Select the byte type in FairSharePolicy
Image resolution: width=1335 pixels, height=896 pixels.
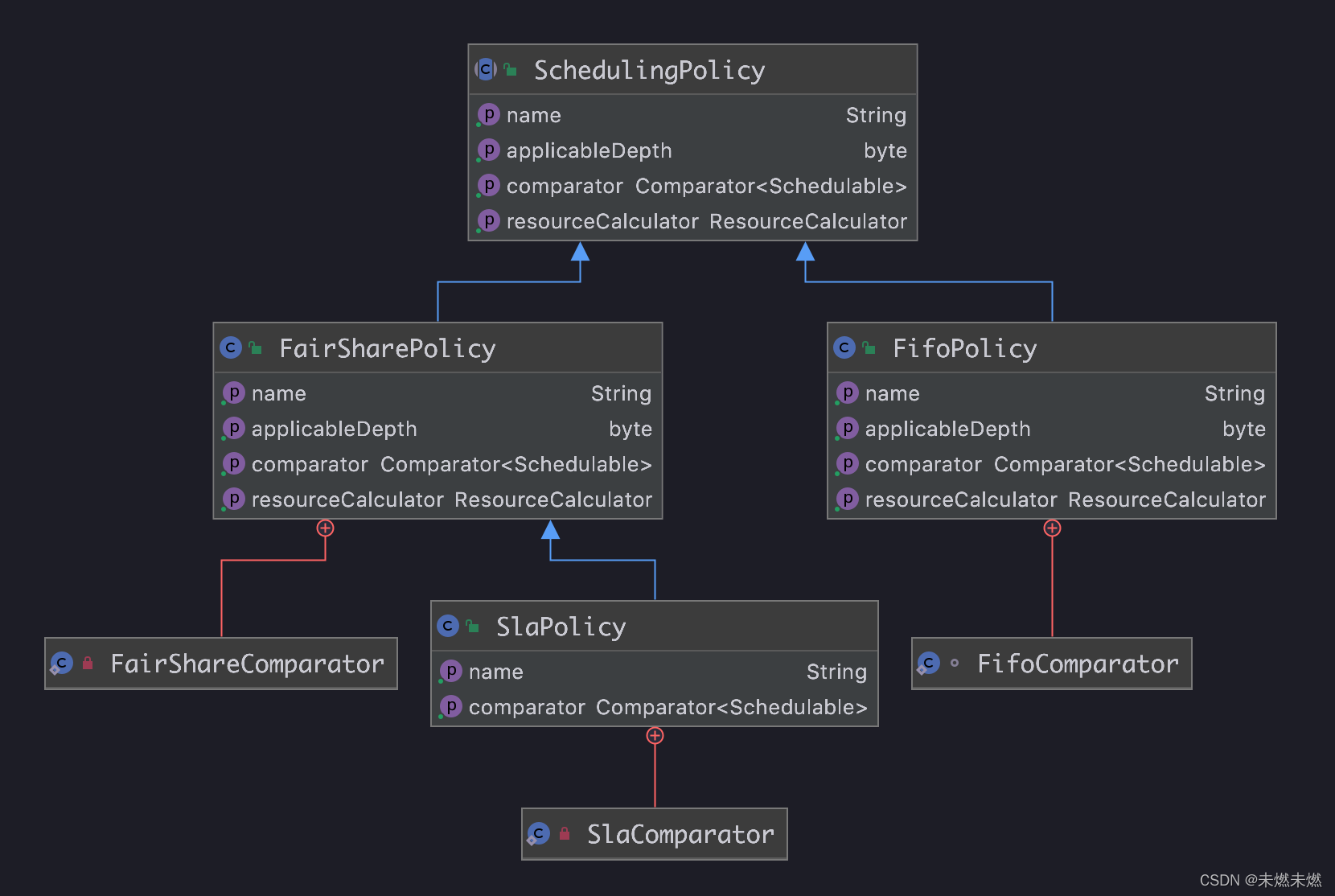(x=631, y=430)
